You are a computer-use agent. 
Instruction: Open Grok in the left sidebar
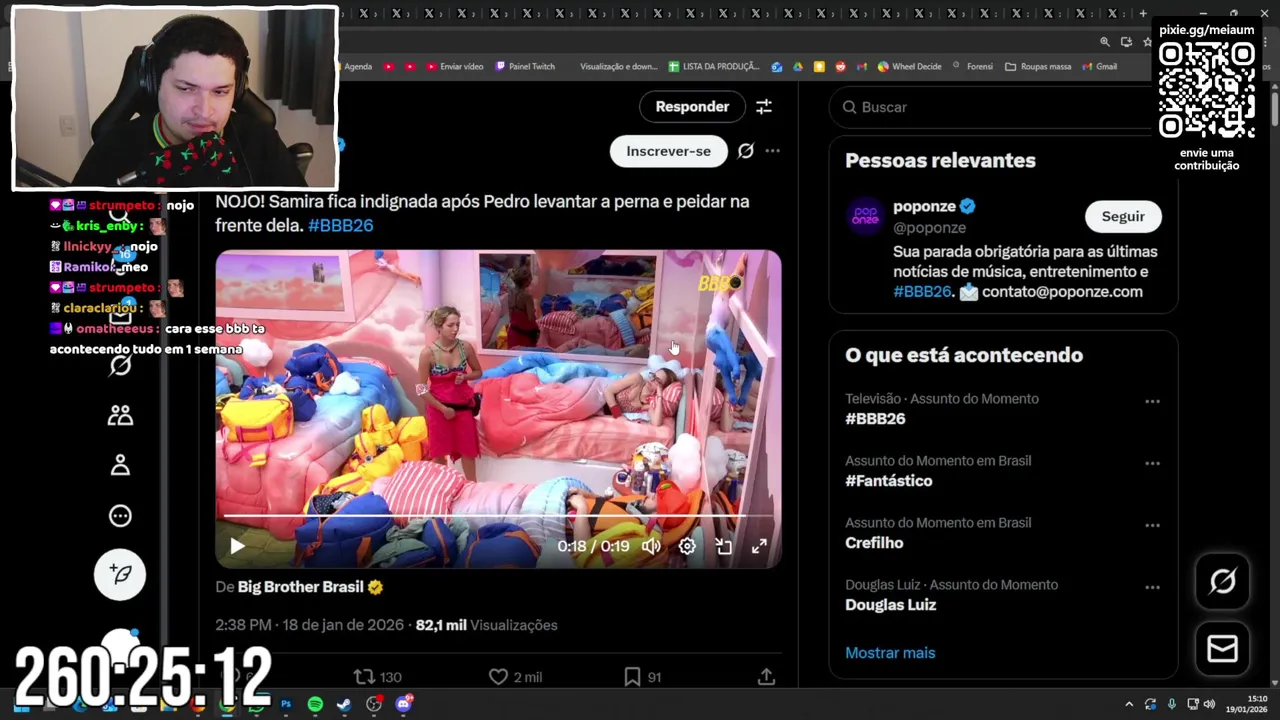[x=120, y=365]
